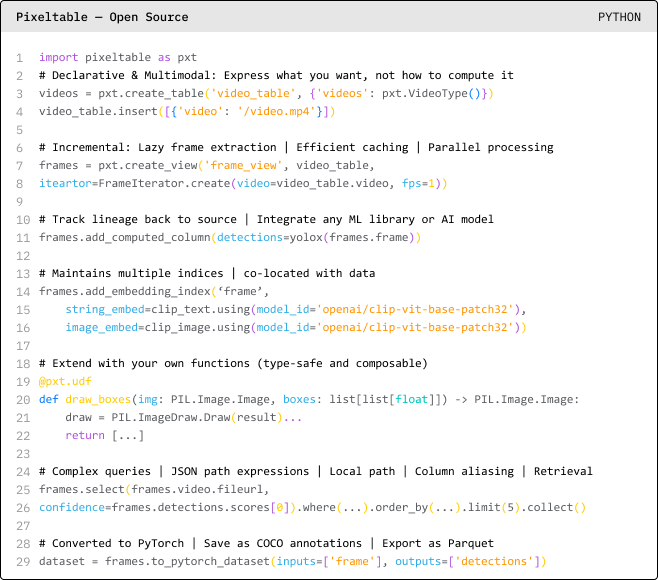Select the 'Maintains multiple indices' comment
The image size is (658, 580).
tap(207, 274)
